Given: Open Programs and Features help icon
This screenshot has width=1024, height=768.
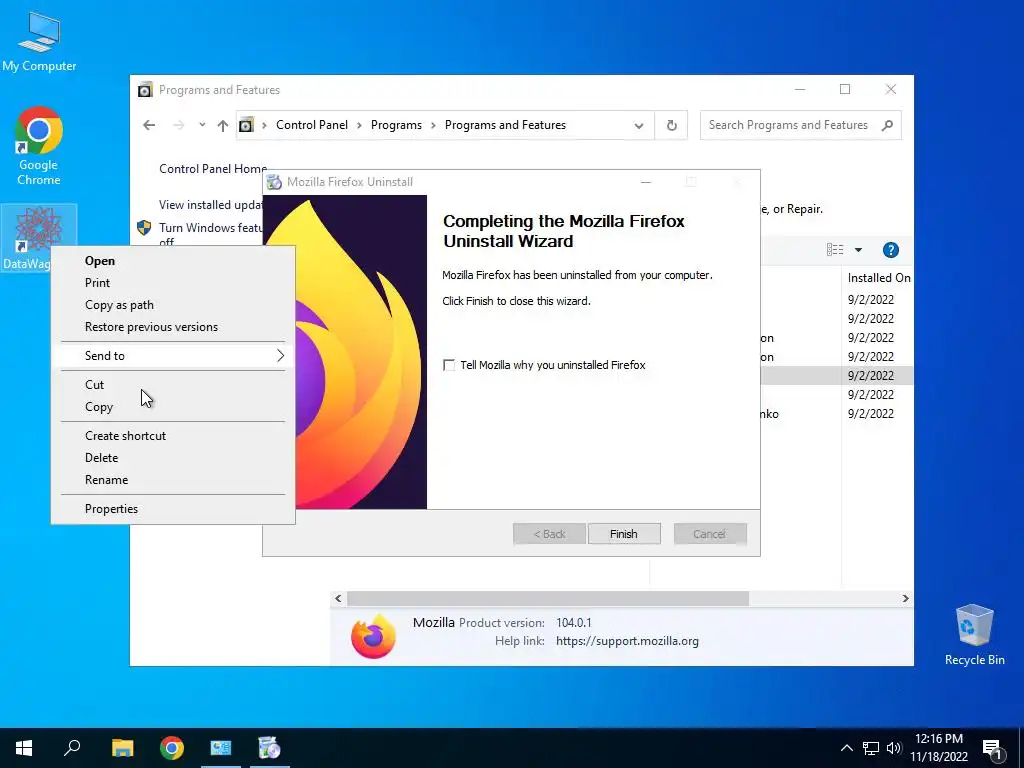Looking at the screenshot, I should [890, 249].
